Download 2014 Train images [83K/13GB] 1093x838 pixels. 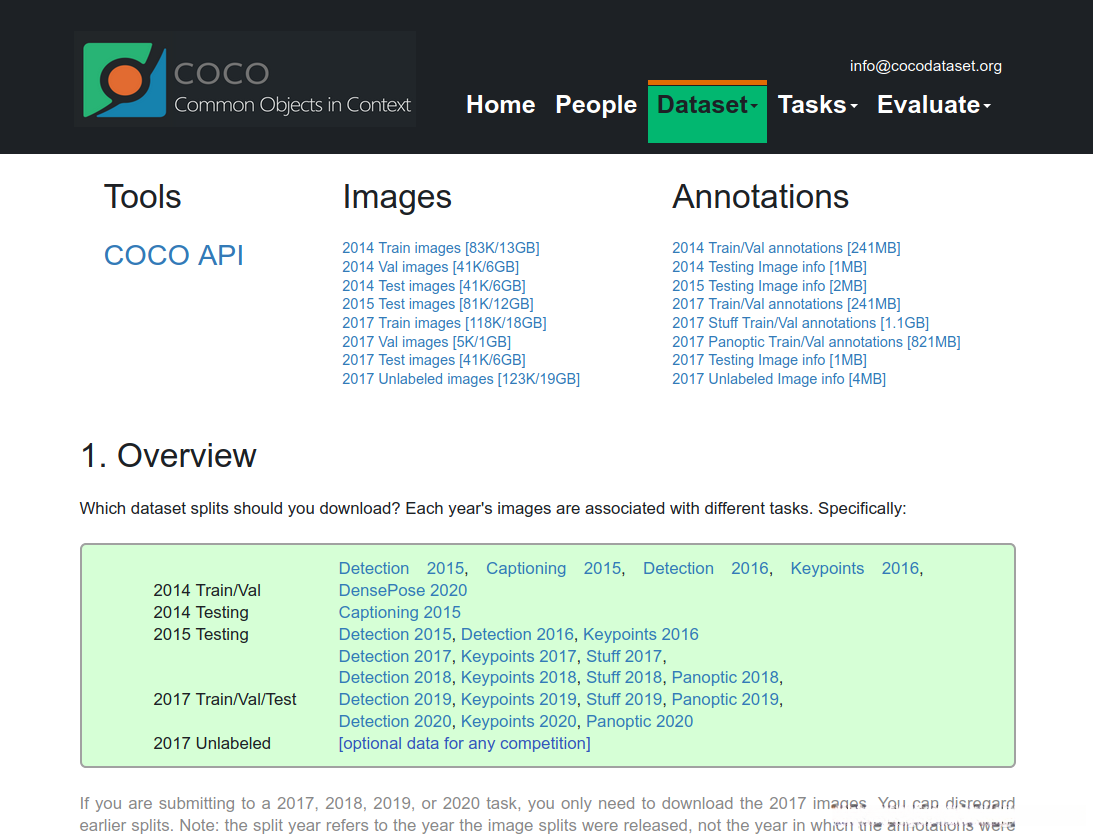coord(441,247)
